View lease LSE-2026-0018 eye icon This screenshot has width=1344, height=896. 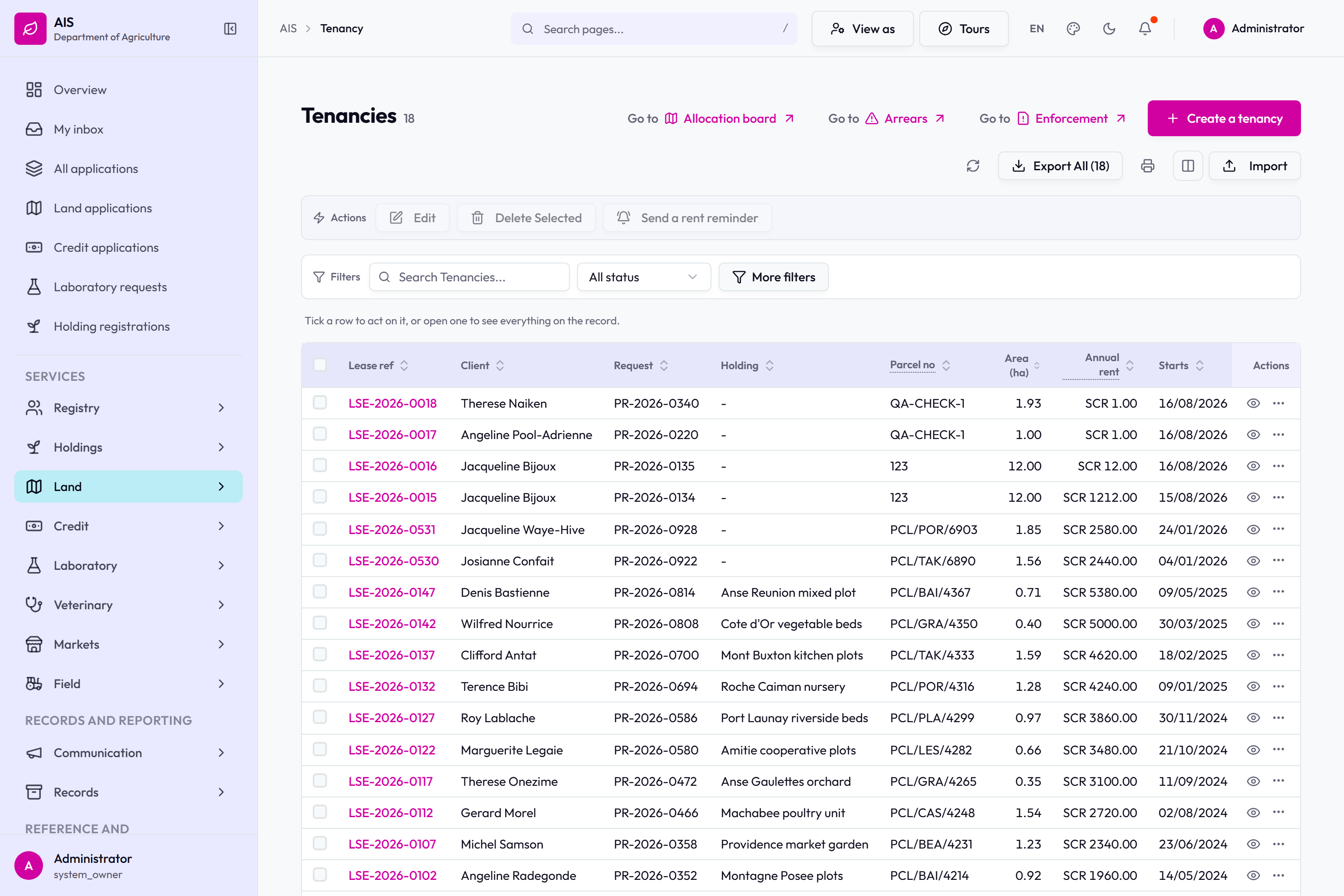pos(1253,403)
